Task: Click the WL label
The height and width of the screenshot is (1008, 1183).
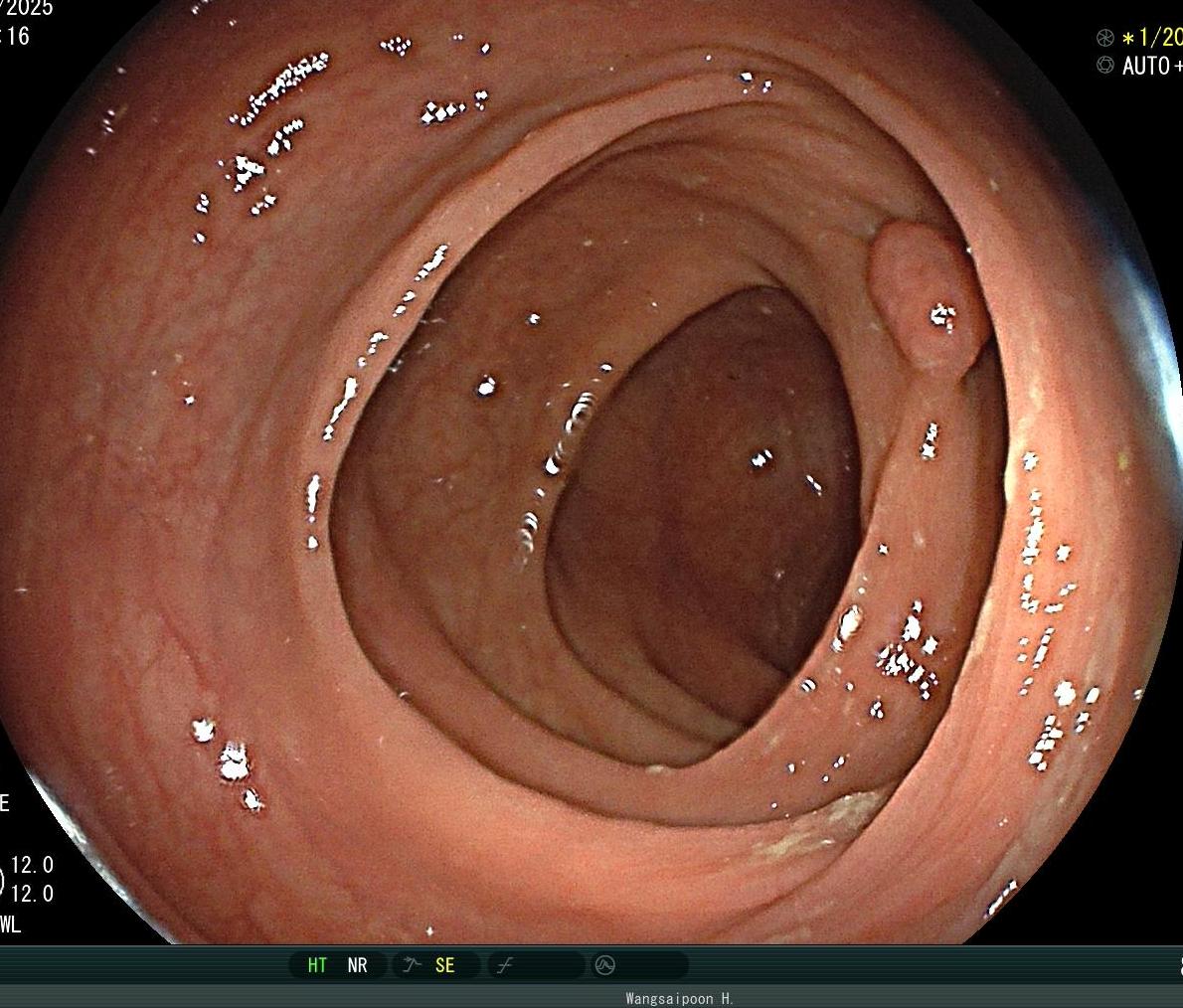Action: coord(10,924)
